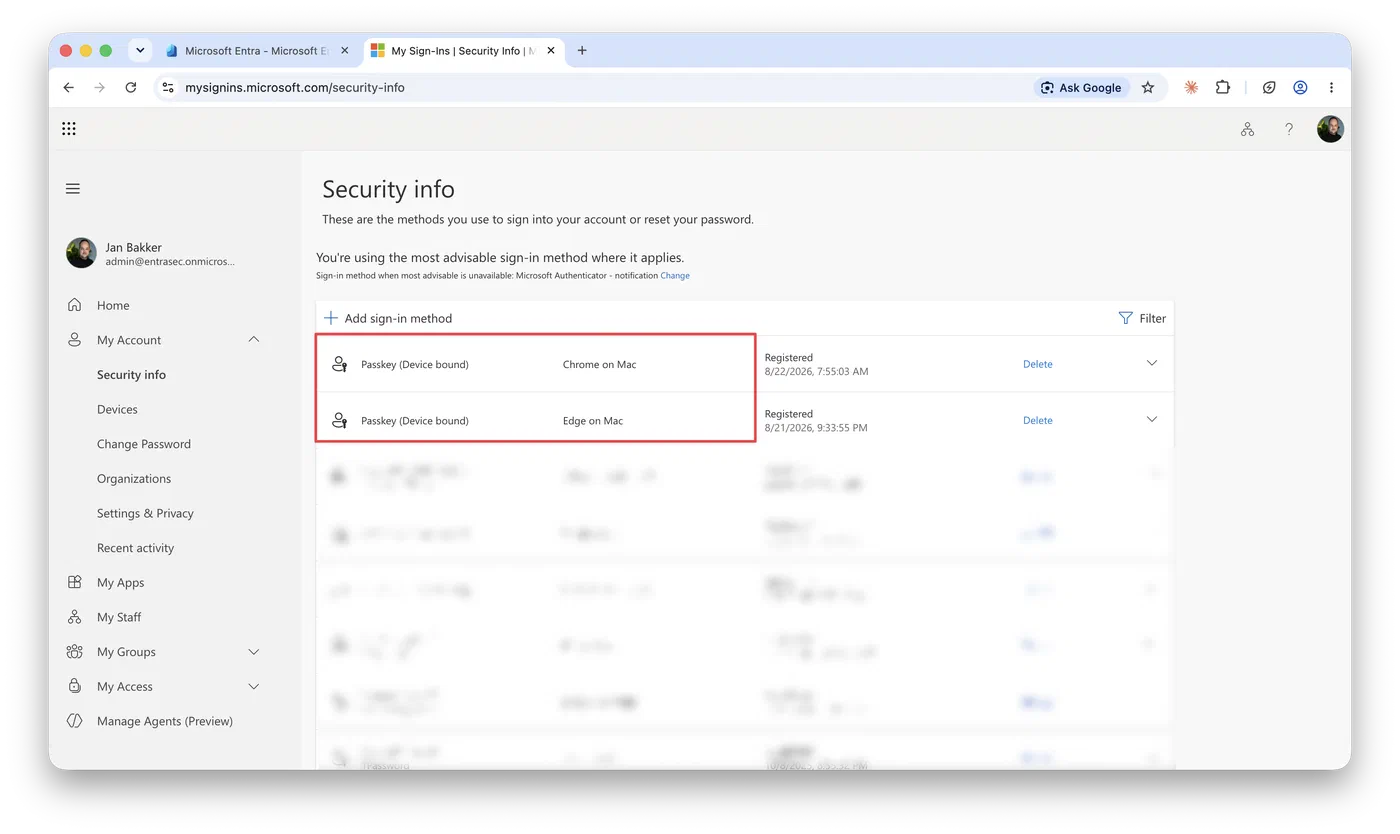The image size is (1400, 834).
Task: Click the Change default sign-in method link
Action: point(675,276)
